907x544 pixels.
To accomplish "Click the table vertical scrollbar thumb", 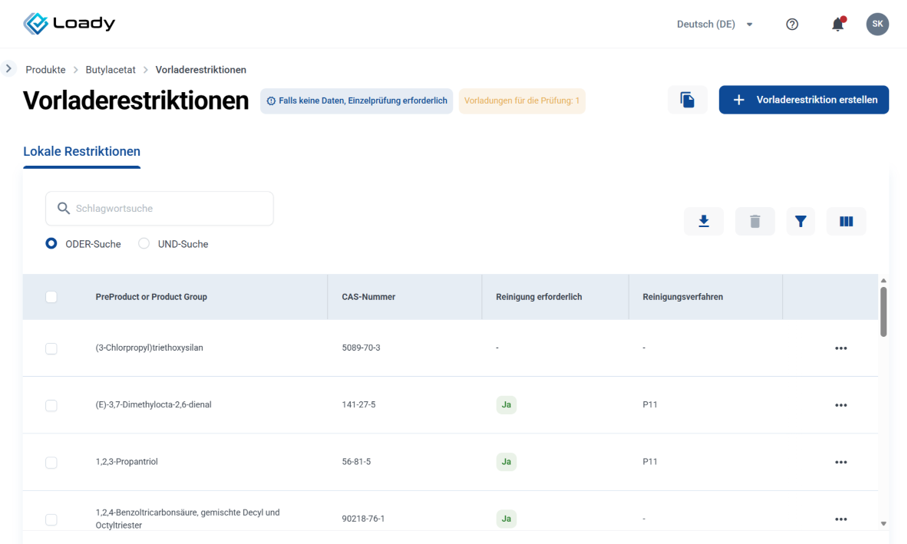I will (883, 311).
